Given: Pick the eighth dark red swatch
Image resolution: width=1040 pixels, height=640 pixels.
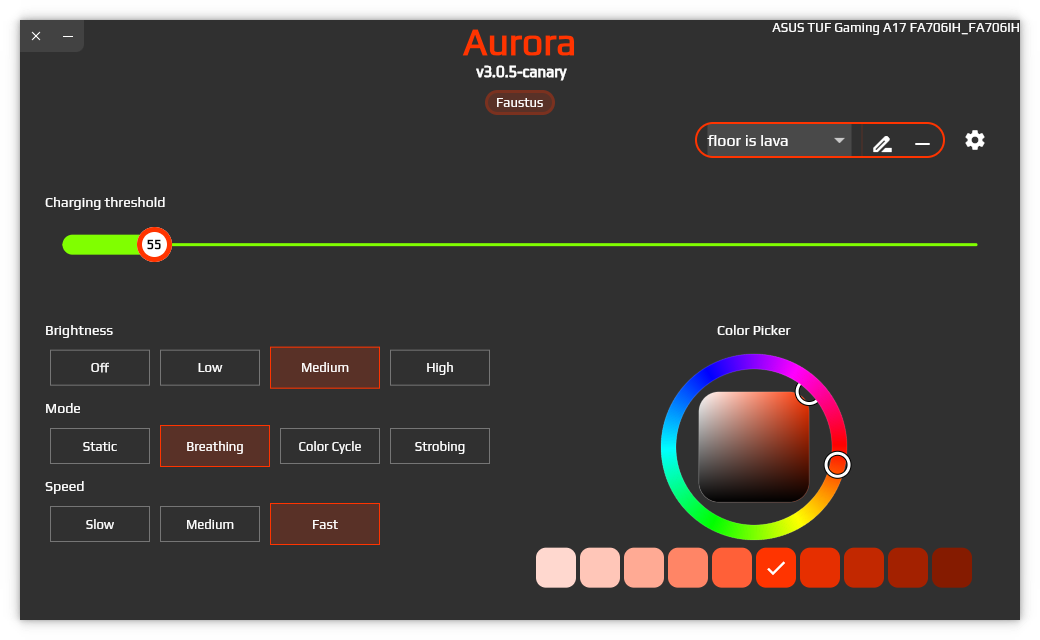Looking at the screenshot, I should coord(864,568).
